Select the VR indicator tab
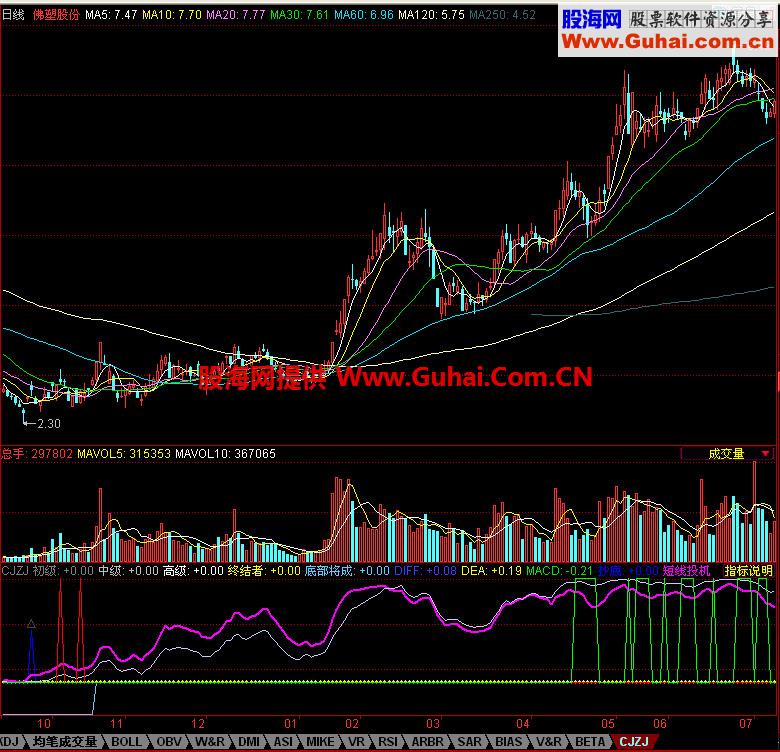This screenshot has width=780, height=752. pyautogui.click(x=356, y=742)
